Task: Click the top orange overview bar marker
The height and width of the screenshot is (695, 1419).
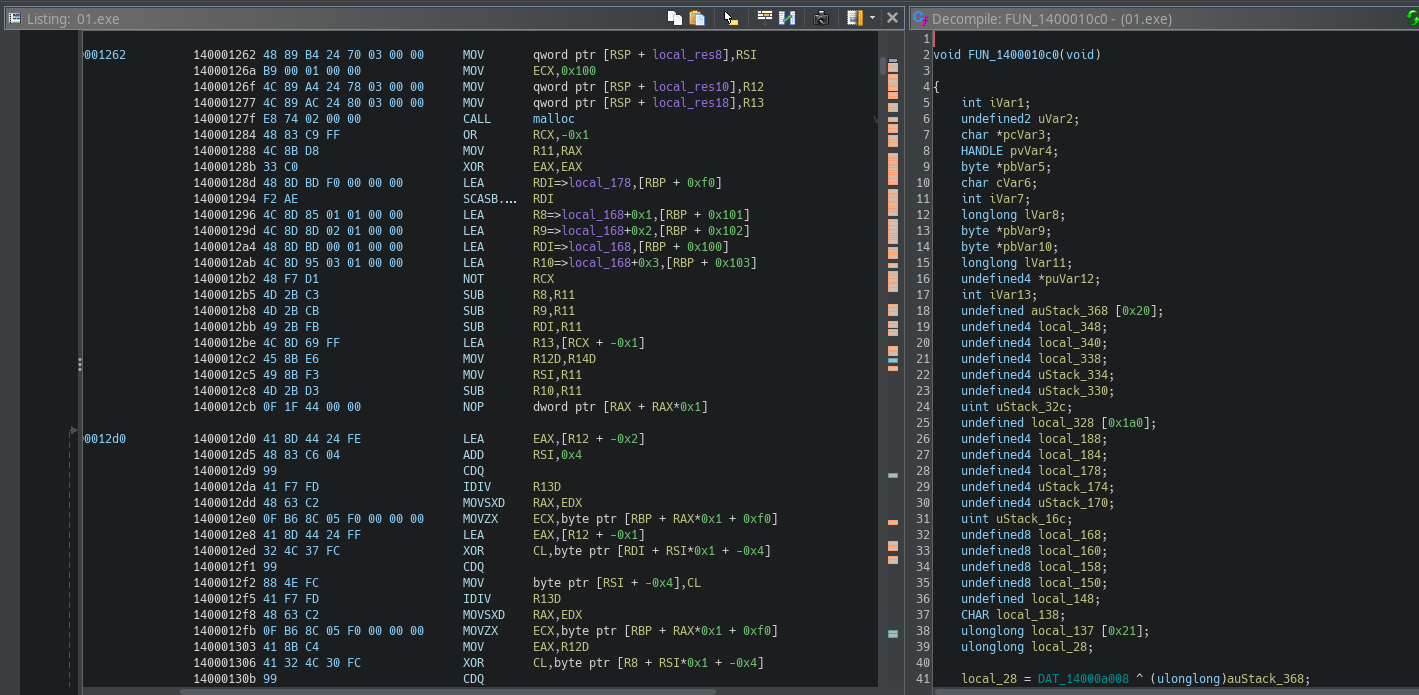Action: (893, 68)
